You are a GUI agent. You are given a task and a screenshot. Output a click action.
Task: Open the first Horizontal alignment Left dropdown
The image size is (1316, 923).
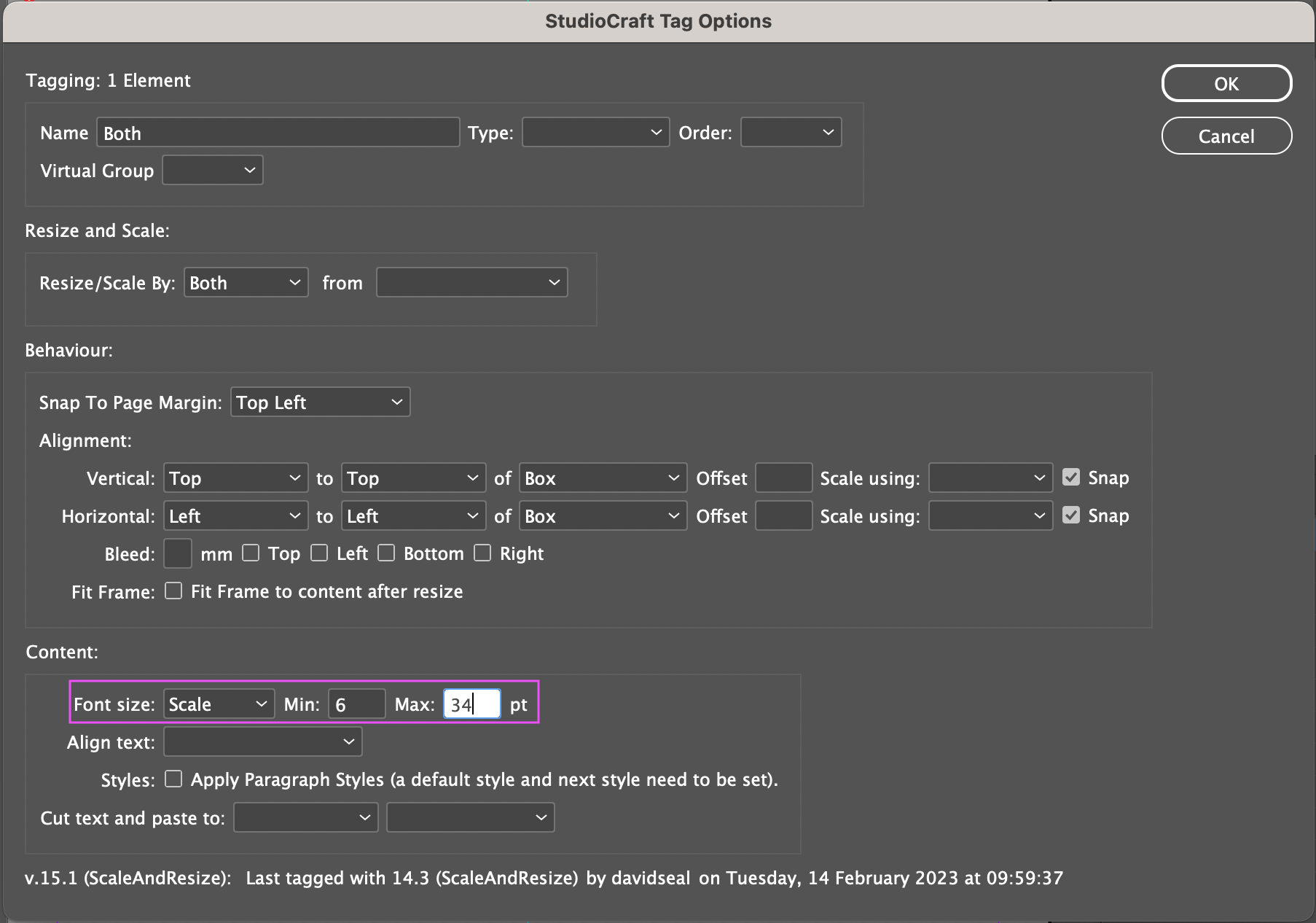(x=235, y=516)
